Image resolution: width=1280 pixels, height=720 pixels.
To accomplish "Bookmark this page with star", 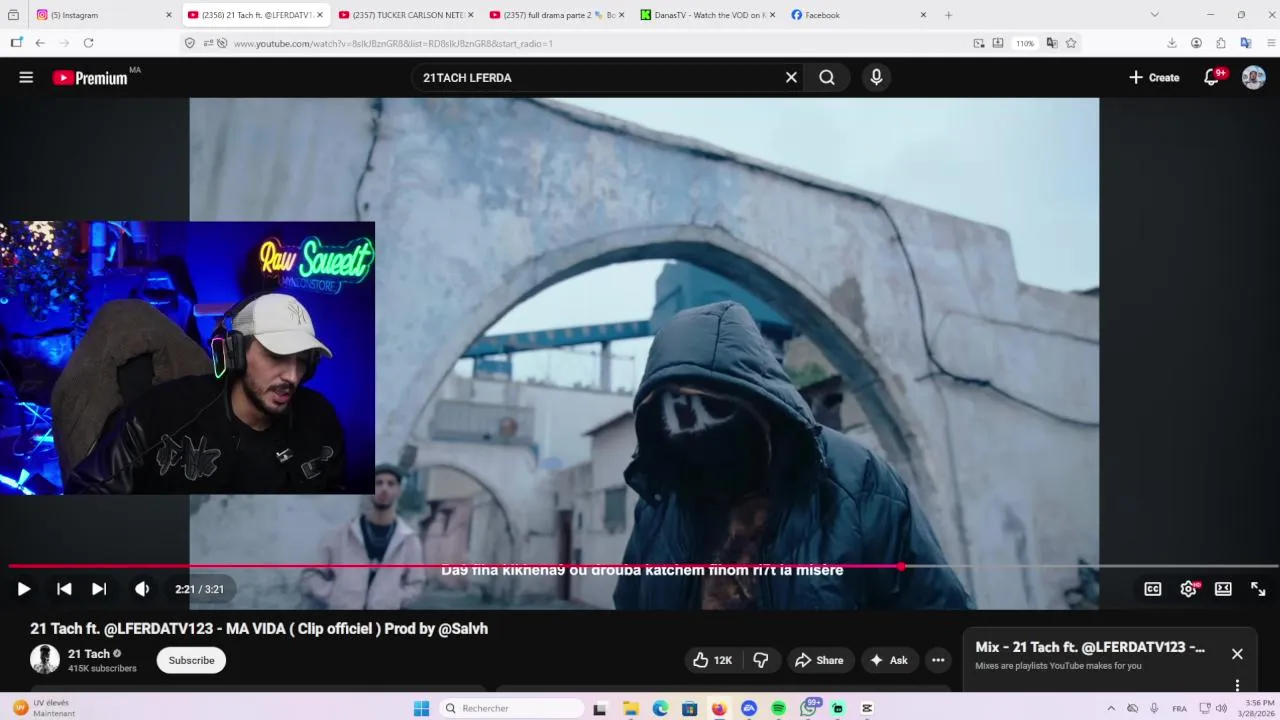I will pyautogui.click(x=1071, y=43).
